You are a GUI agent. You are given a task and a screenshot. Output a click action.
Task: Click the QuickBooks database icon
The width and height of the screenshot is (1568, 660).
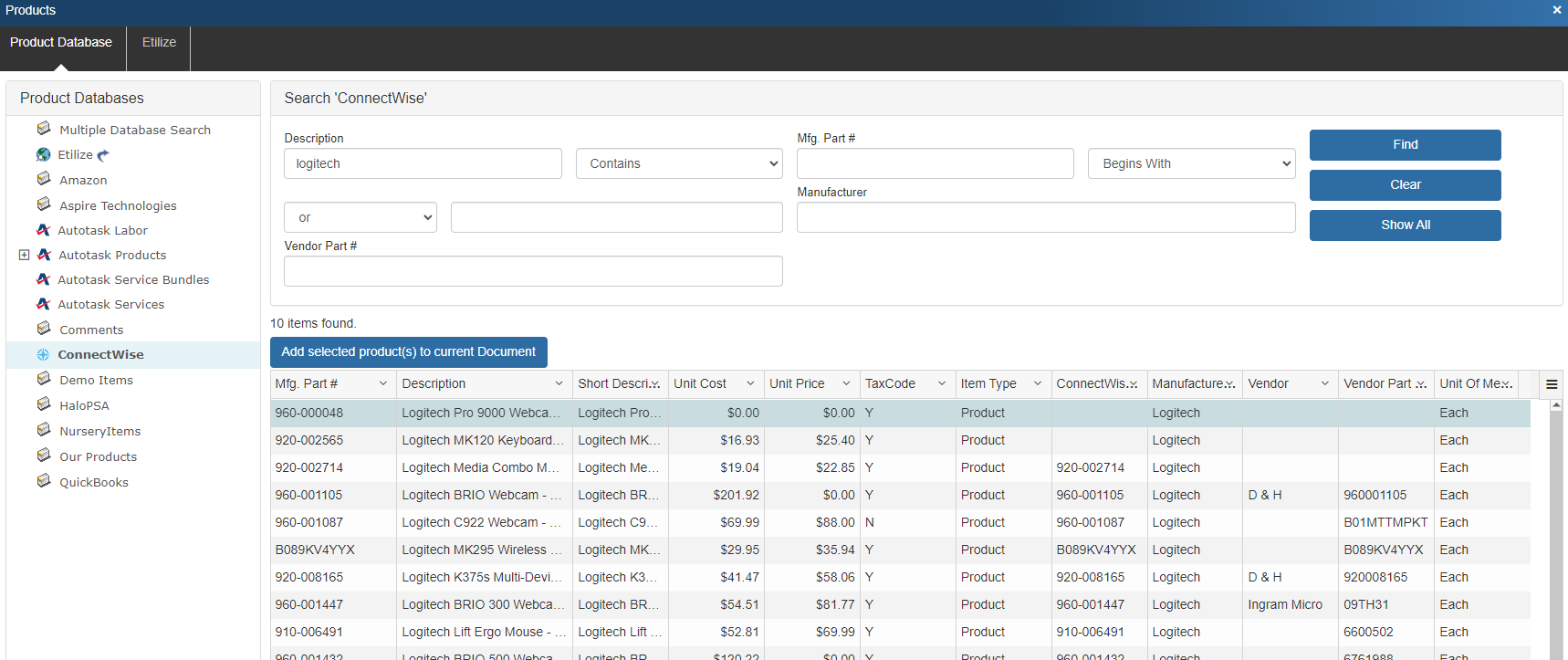coord(43,481)
